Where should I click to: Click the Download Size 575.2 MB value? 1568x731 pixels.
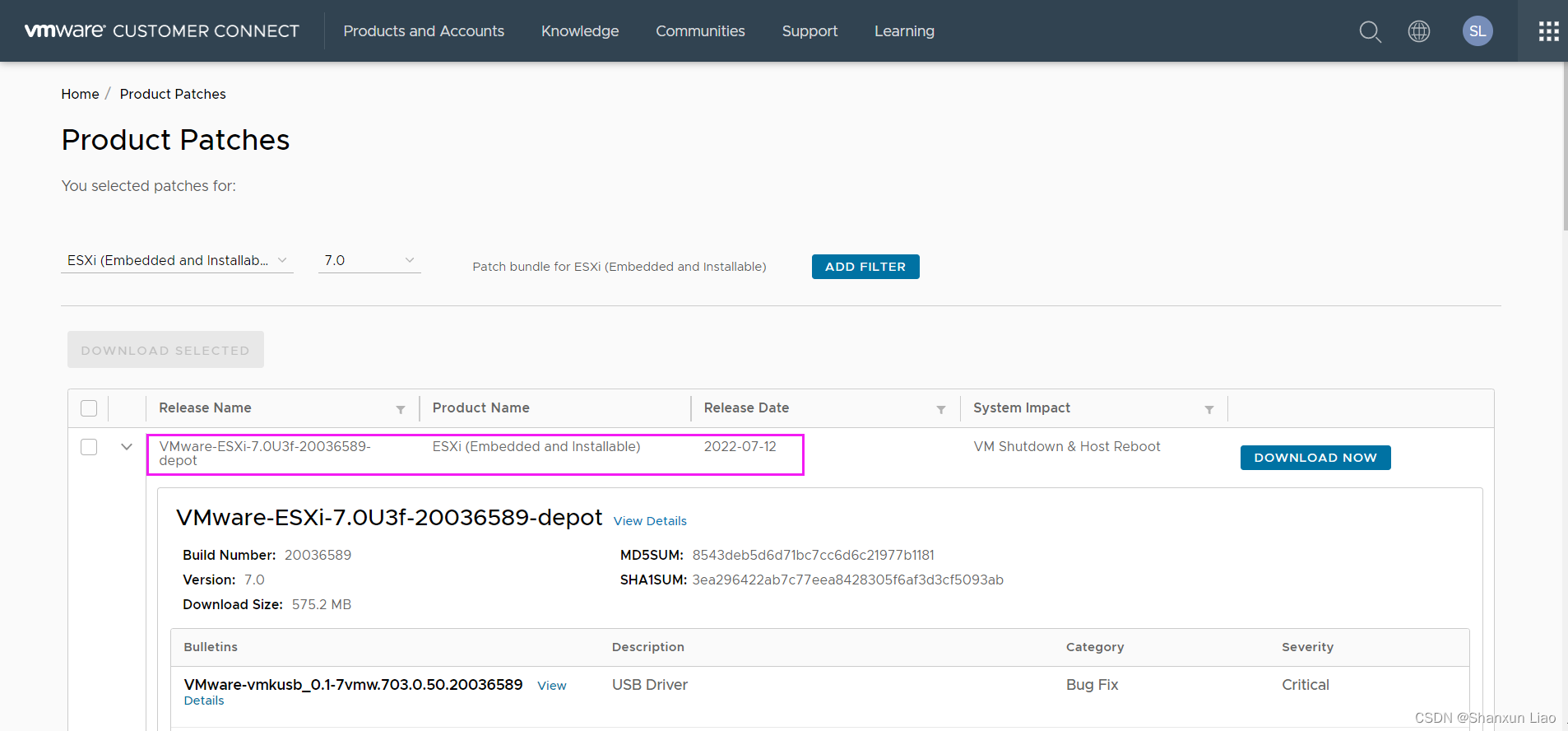pos(321,604)
